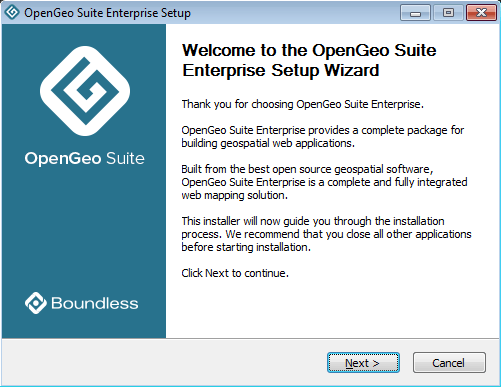
Task: Click the 'complete package for building geospatial' paragraph
Action: point(322,136)
